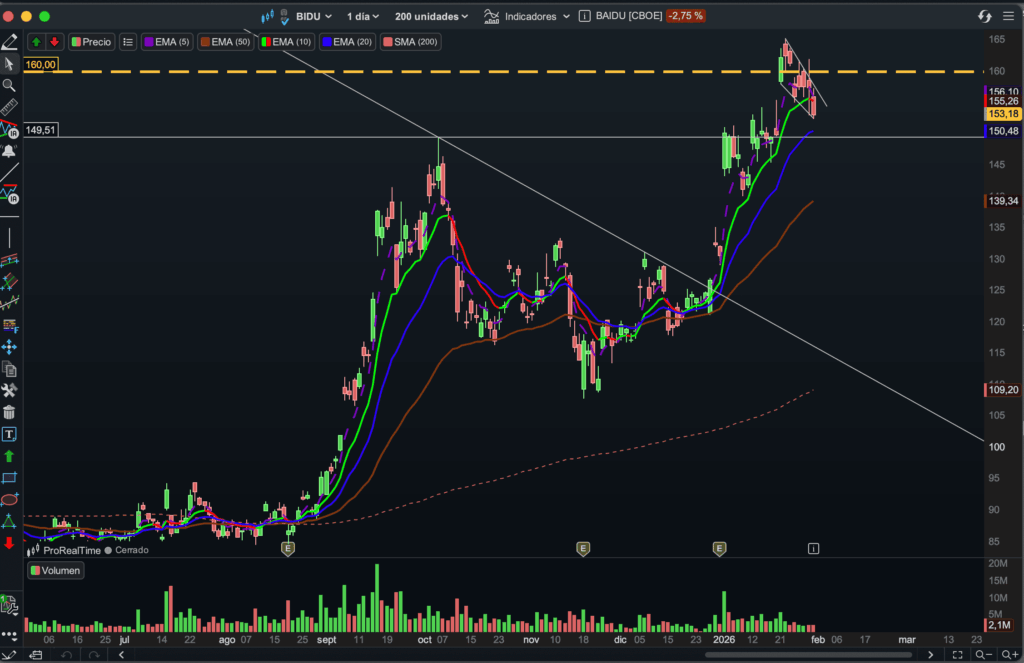Toggle the EMA (50) indicator
Image resolution: width=1024 pixels, height=663 pixels.
pos(225,42)
